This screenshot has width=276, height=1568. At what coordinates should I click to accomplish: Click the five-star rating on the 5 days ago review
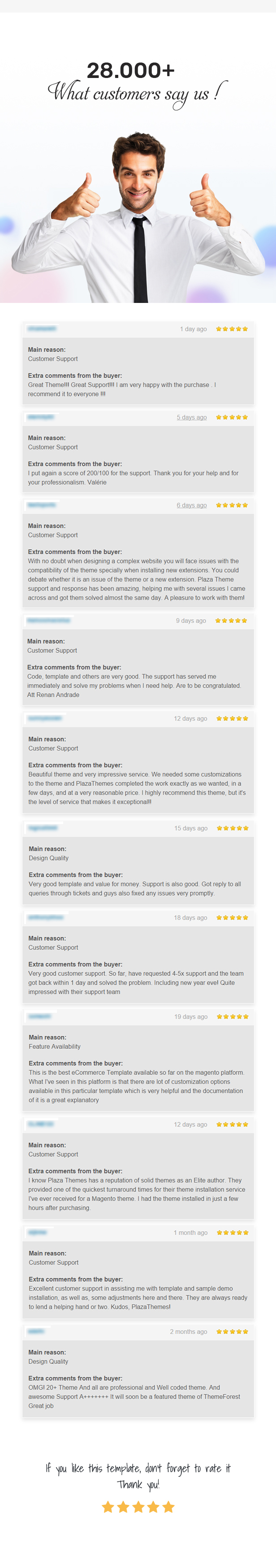point(232,417)
